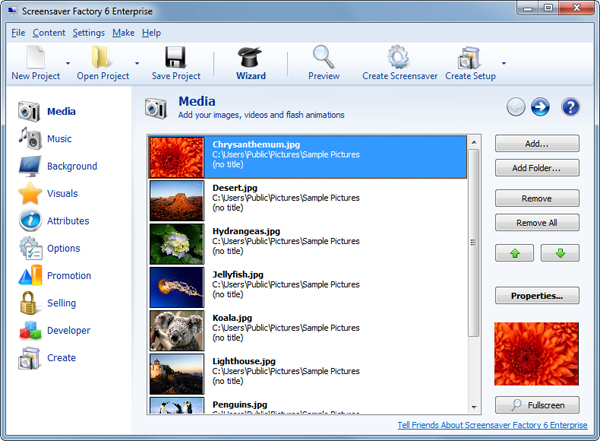Screen dimensions: 600x441
Task: Click the Add Folder... button
Action: tap(536, 168)
